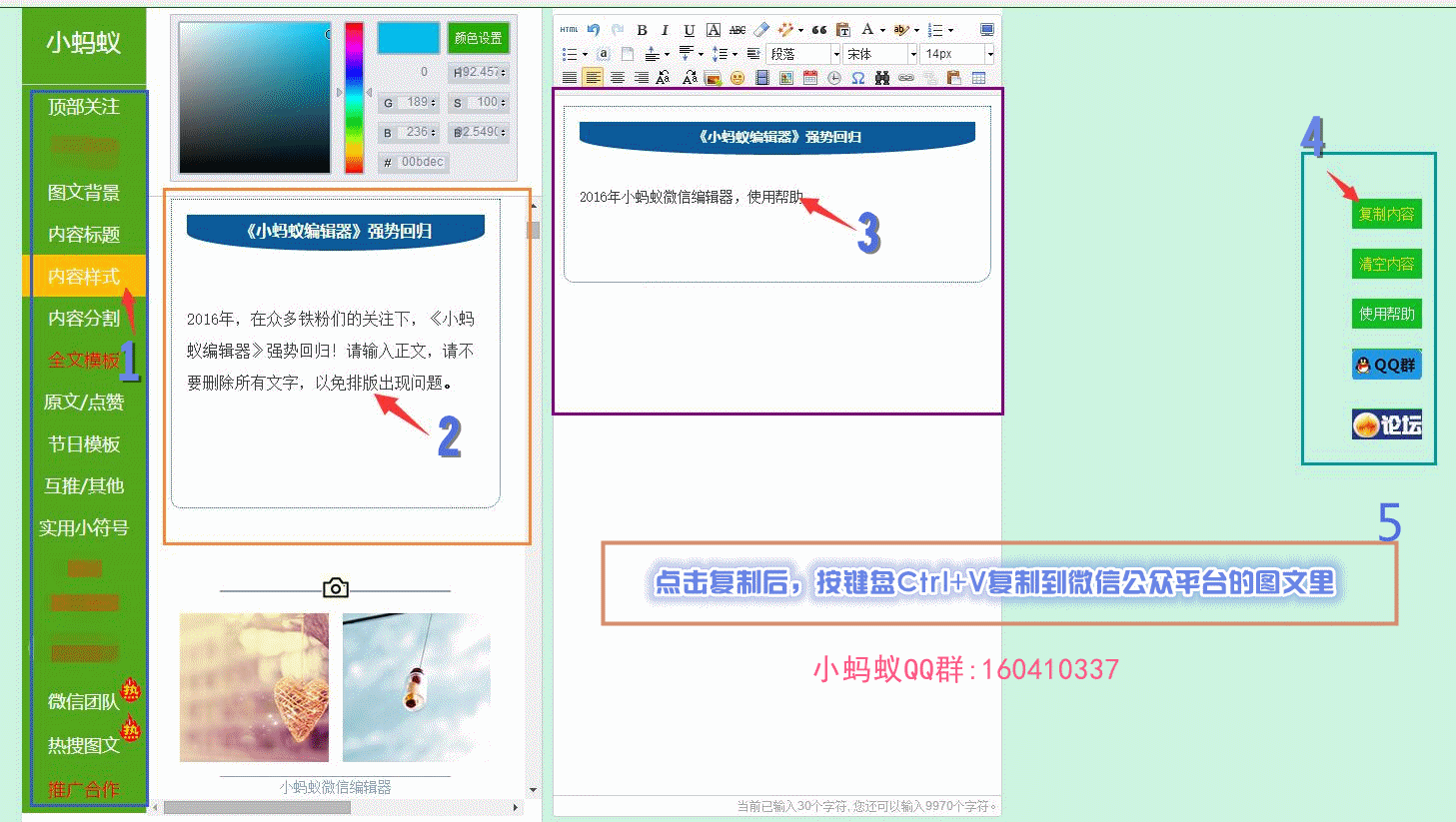Image resolution: width=1456 pixels, height=822 pixels.
Task: Open find and replace binoculars icon
Action: pyautogui.click(x=882, y=78)
